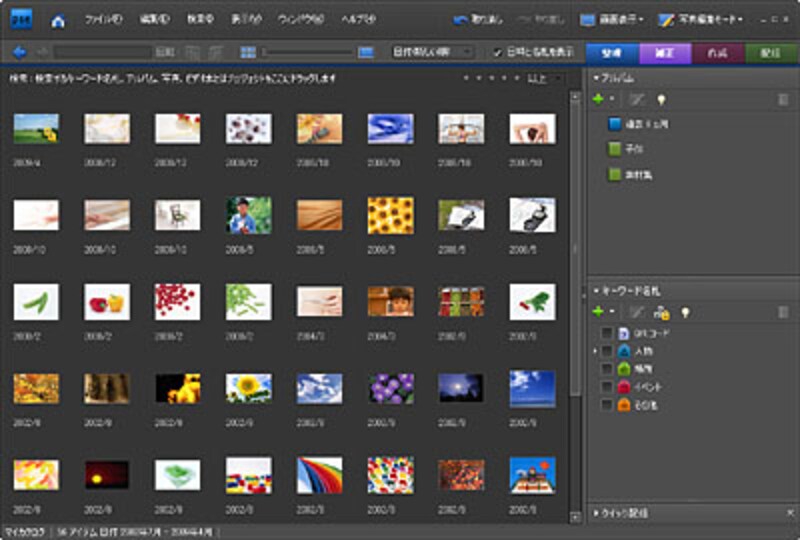The width and height of the screenshot is (800, 540).
Task: Click the lightbulb icon in the Albums panel
Action: coord(660,99)
